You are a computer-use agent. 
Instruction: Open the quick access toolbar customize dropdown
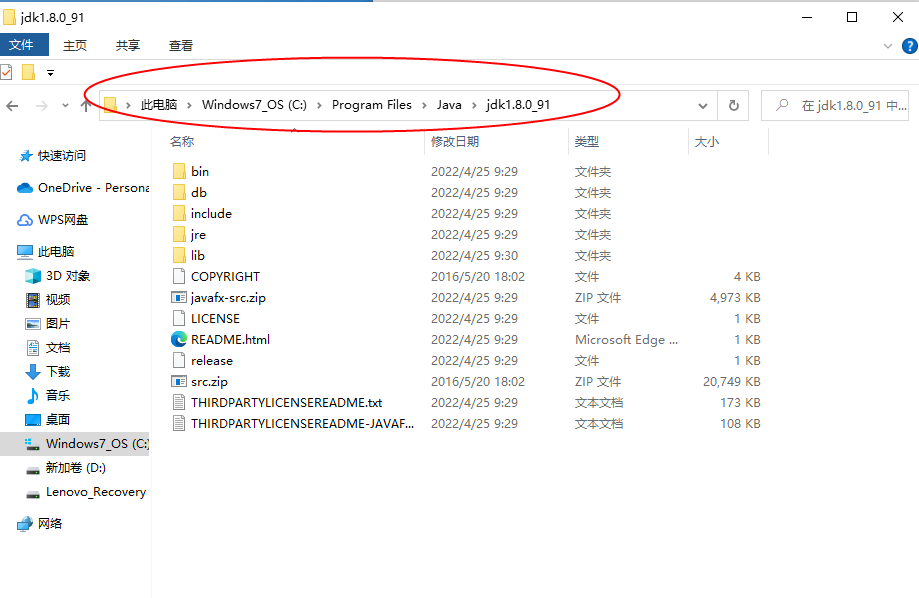50,73
